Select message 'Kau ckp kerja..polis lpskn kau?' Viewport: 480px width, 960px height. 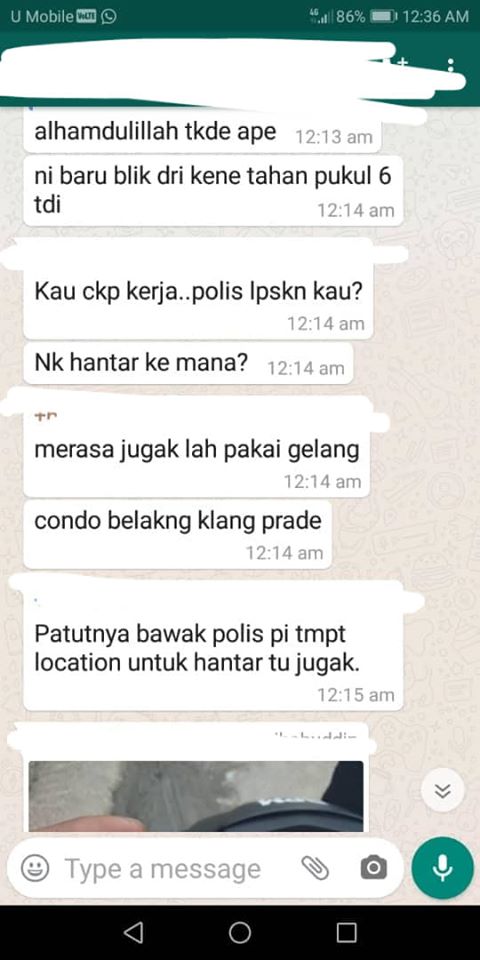[x=198, y=292]
